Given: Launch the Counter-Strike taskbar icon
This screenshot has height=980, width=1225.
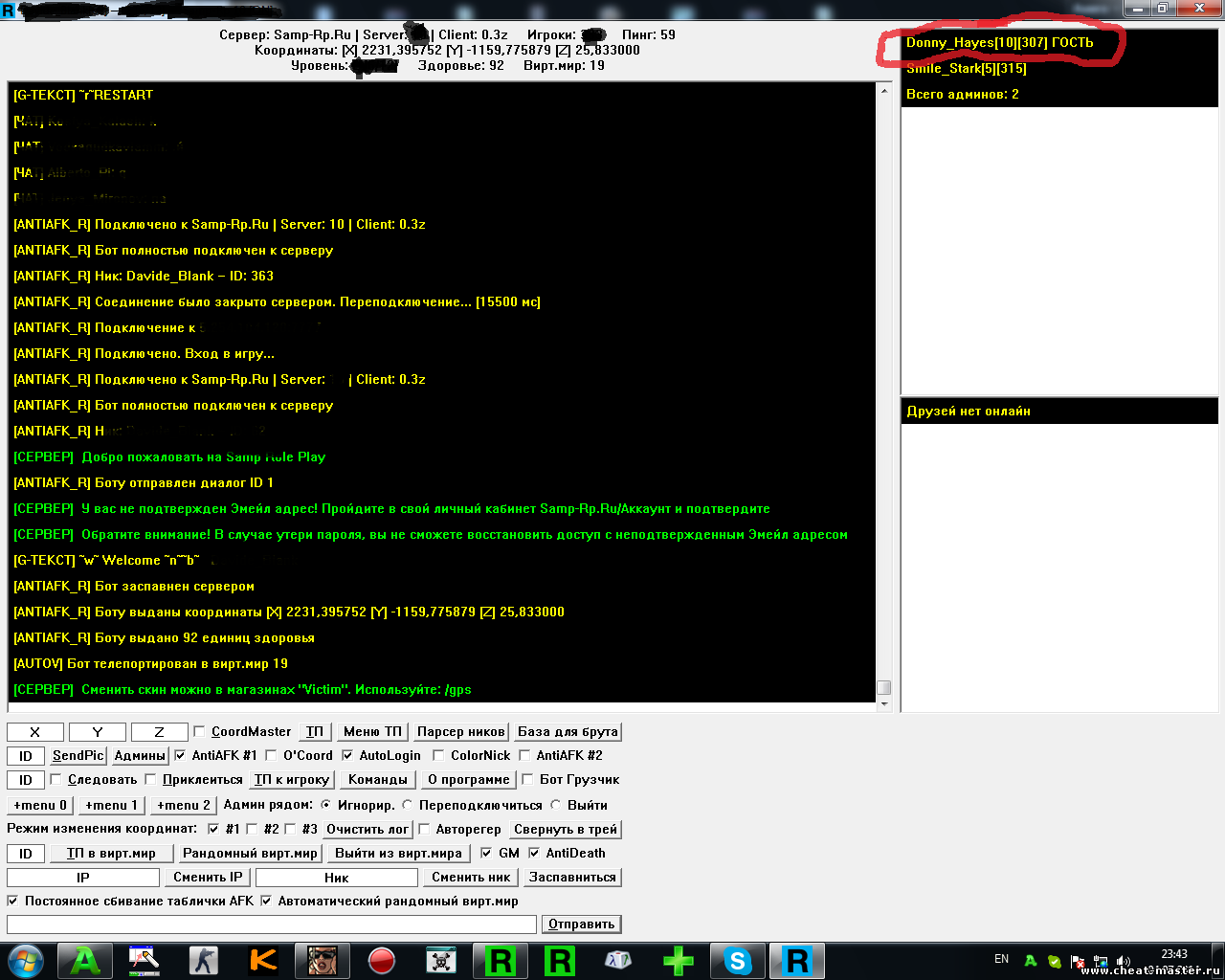Looking at the screenshot, I should tap(203, 960).
